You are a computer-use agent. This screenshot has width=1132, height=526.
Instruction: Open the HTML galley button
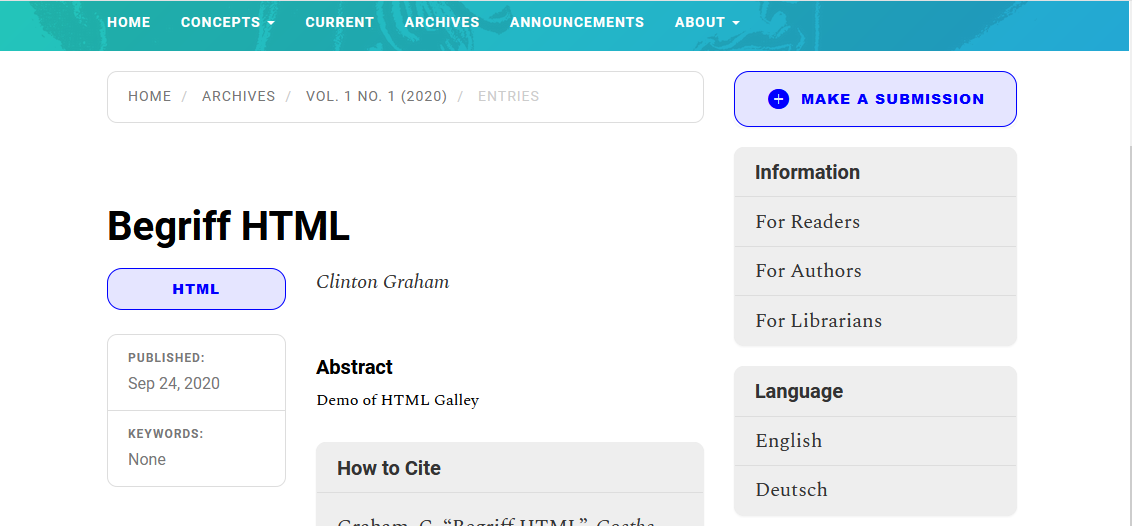(196, 289)
